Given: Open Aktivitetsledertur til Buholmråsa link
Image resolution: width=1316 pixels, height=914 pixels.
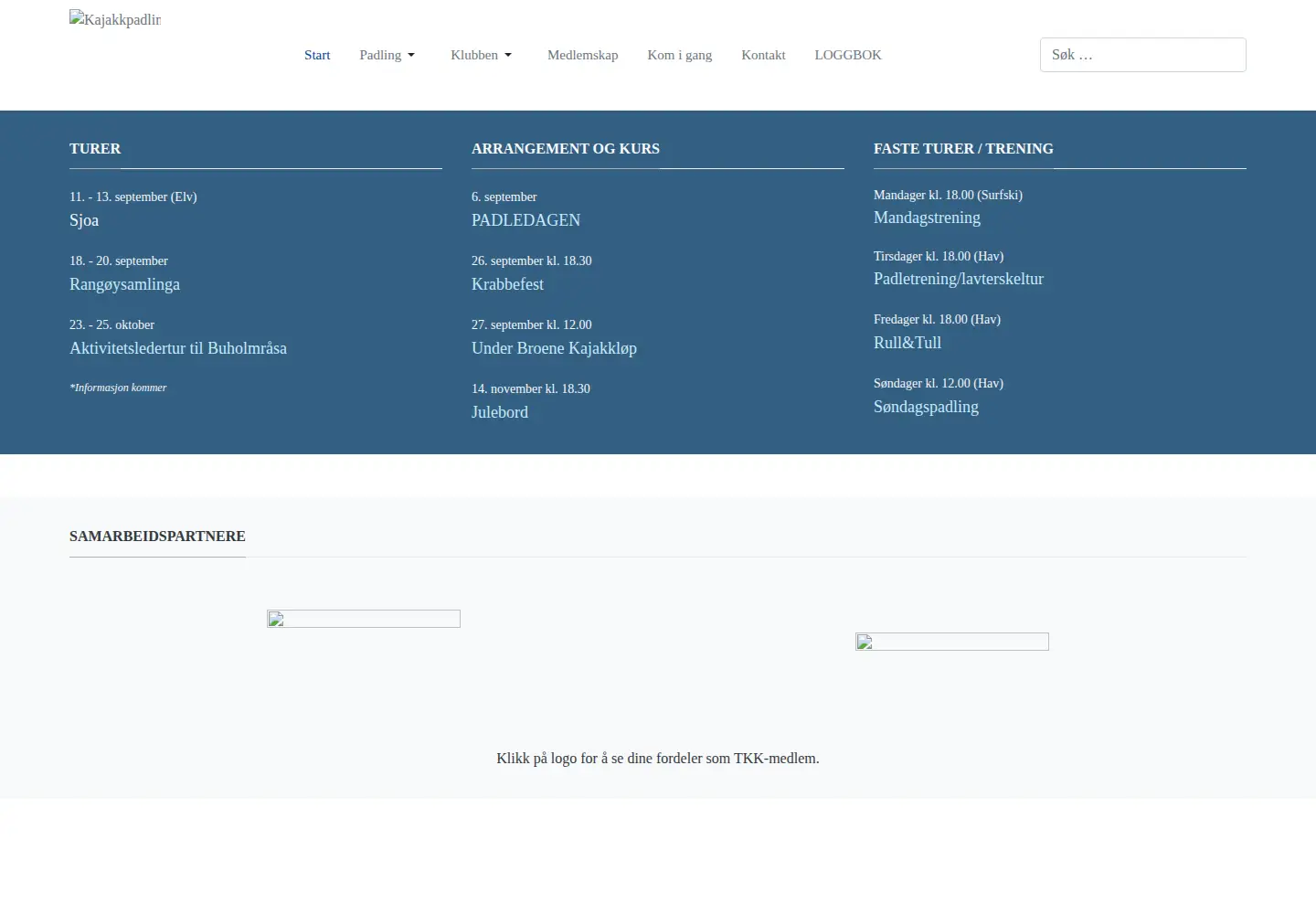Looking at the screenshot, I should click(178, 348).
